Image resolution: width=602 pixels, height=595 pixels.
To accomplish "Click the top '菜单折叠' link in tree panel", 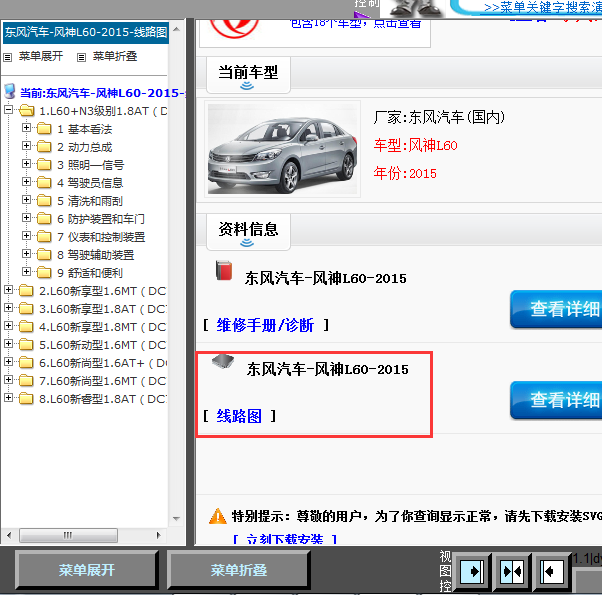I will pyautogui.click(x=115, y=56).
